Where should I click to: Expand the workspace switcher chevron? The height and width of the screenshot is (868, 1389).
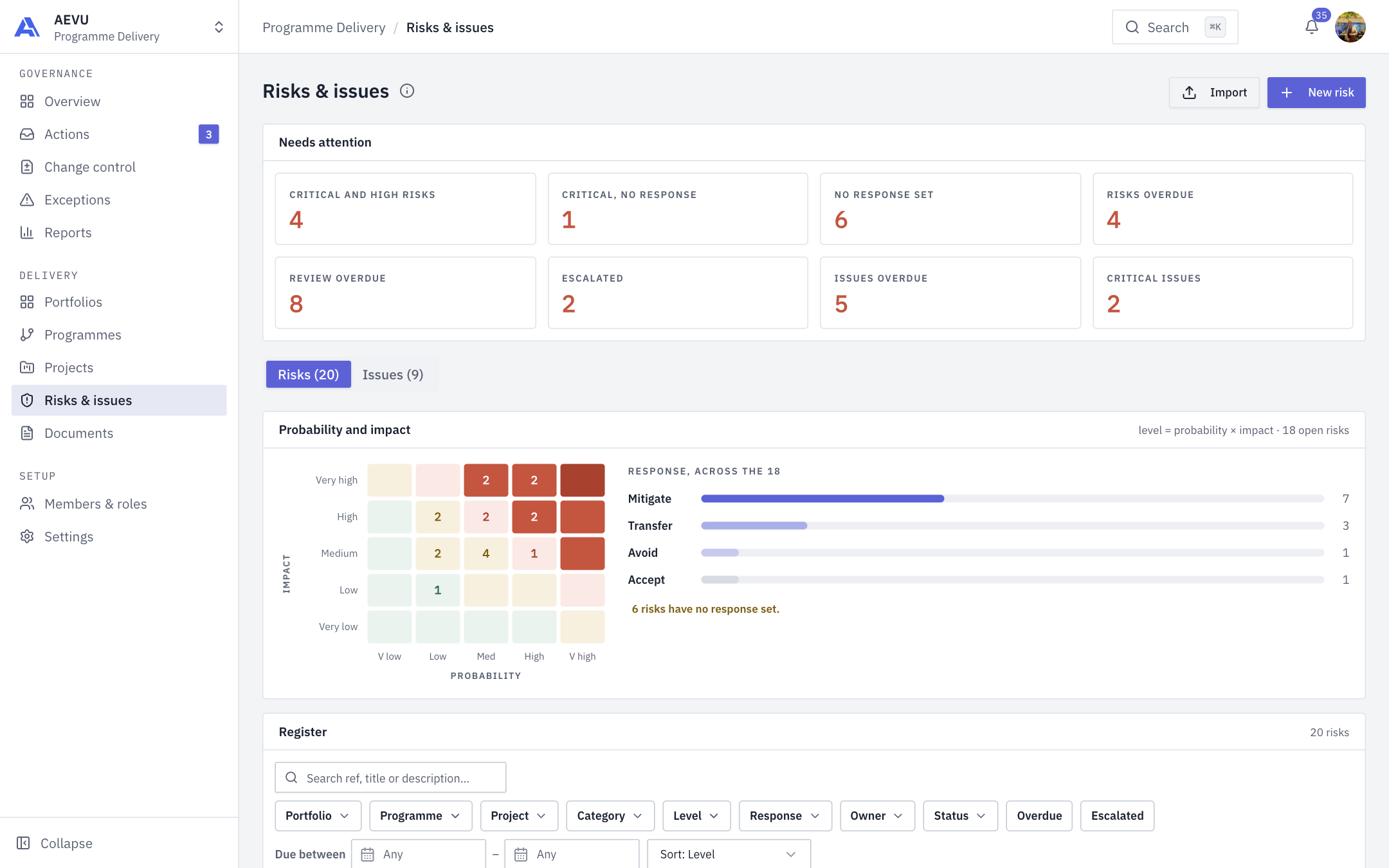point(219,27)
